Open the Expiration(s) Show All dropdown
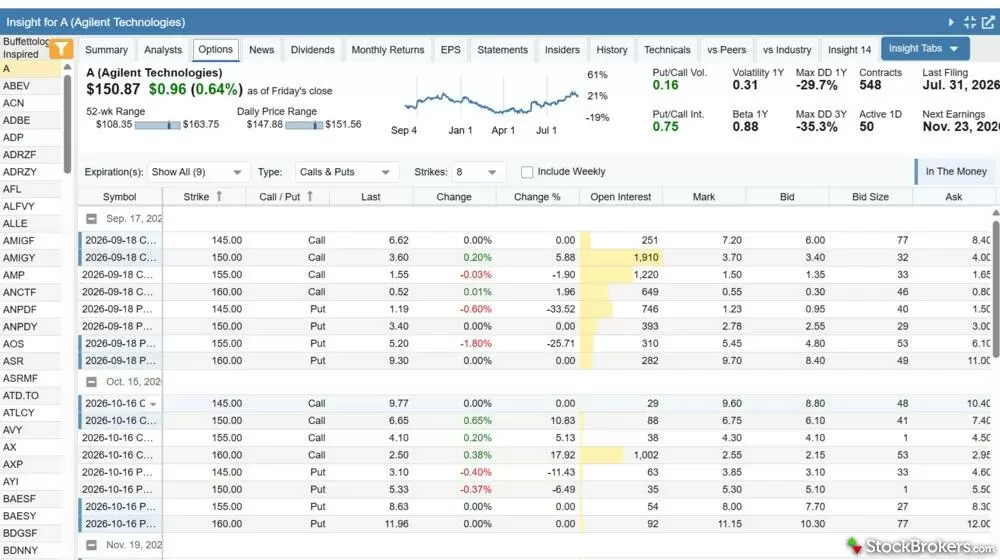The image size is (1000, 560). 196,172
